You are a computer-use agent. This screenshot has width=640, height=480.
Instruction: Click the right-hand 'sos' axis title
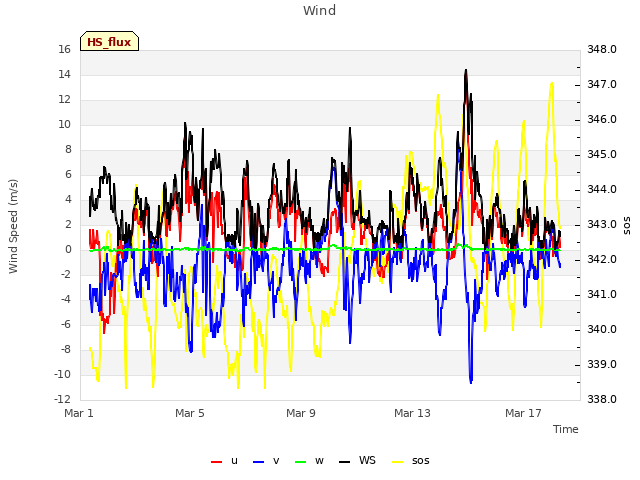[x=627, y=226]
